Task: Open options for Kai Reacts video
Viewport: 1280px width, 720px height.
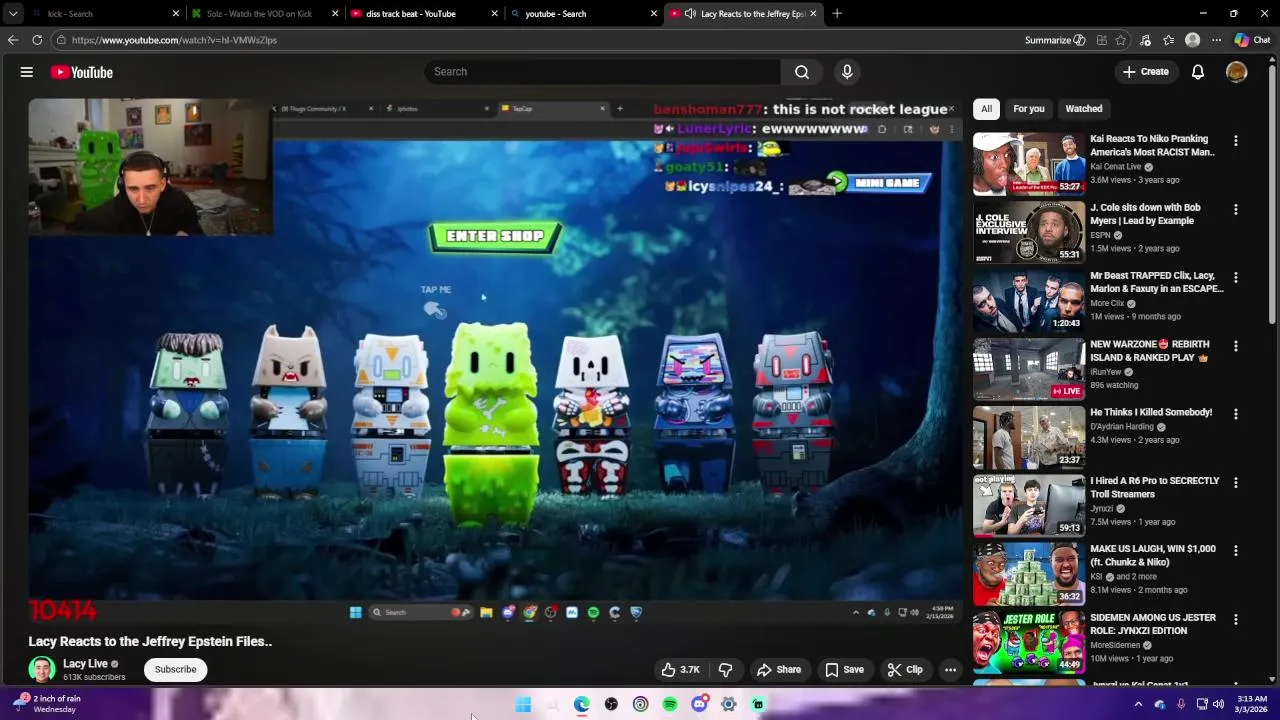Action: point(1236,141)
